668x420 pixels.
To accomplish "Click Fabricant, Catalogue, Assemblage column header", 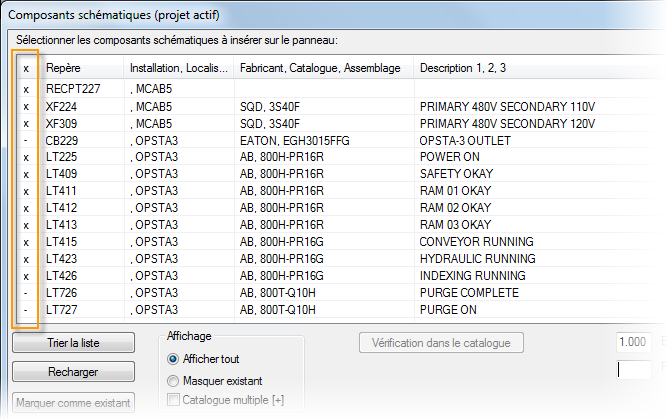I will click(x=320, y=68).
